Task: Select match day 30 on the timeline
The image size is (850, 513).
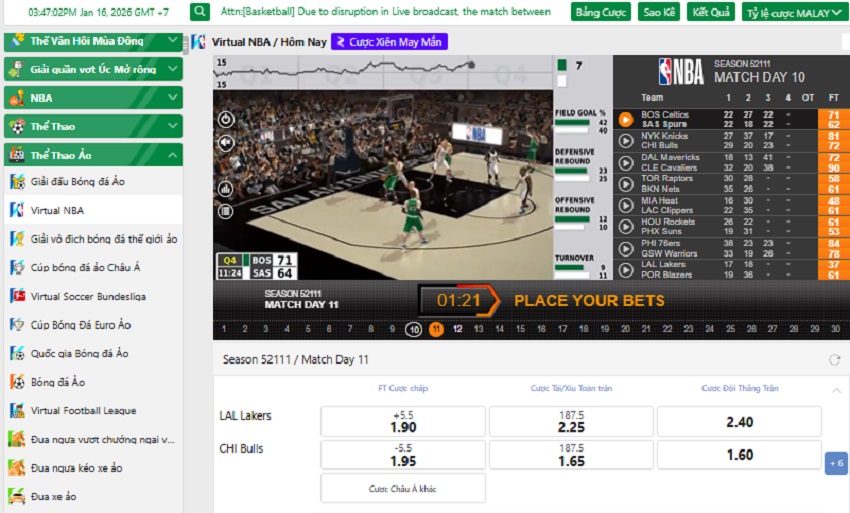Action: click(835, 329)
